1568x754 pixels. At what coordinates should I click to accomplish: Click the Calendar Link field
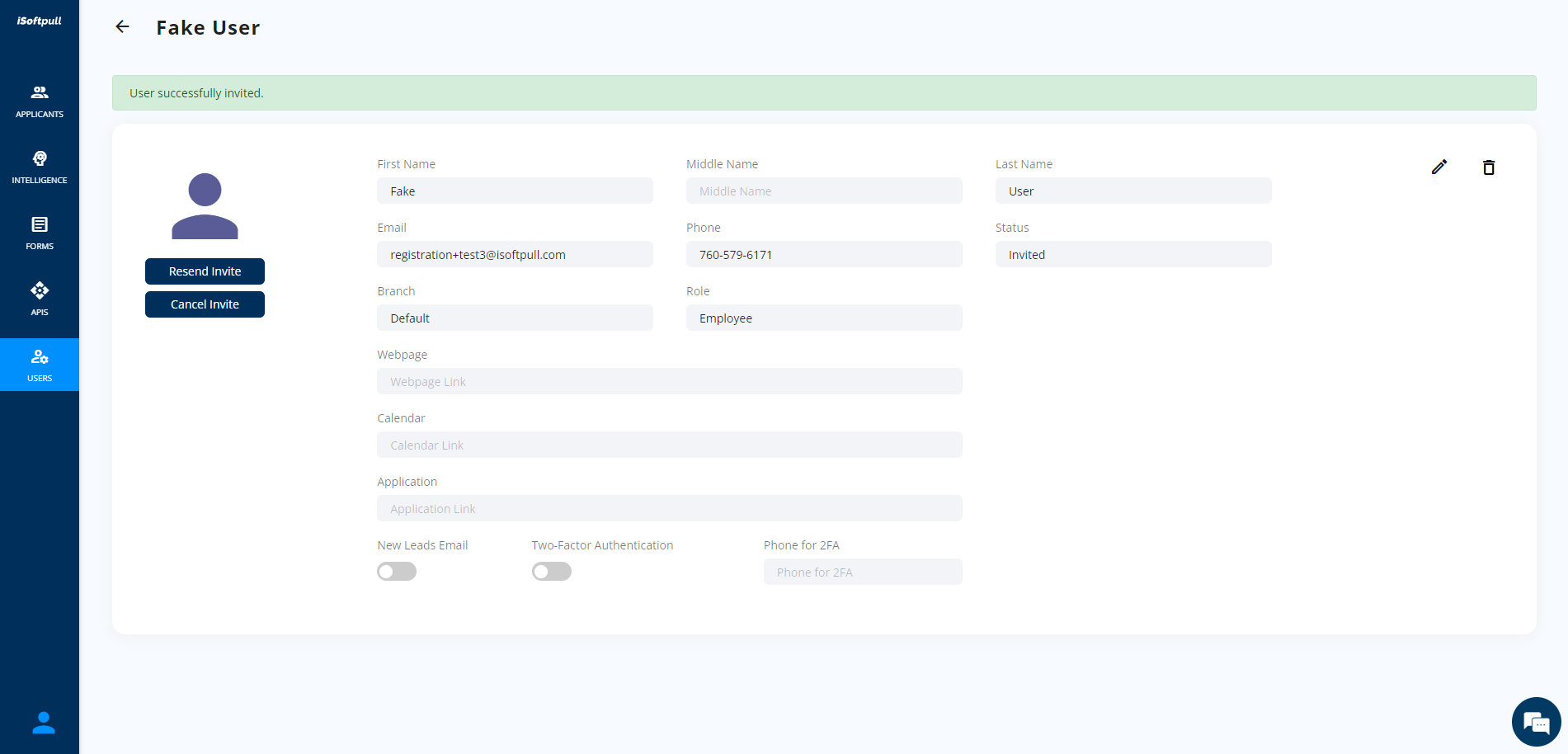tap(670, 445)
